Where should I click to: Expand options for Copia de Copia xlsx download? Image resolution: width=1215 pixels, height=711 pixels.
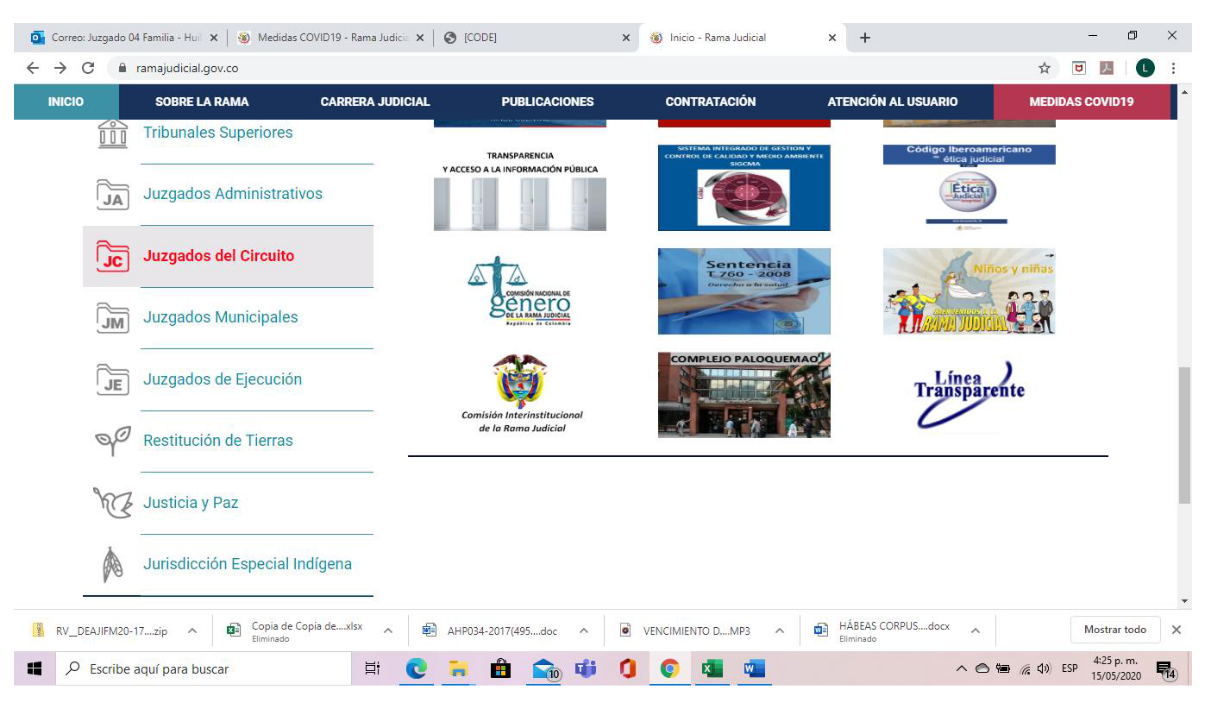388,631
